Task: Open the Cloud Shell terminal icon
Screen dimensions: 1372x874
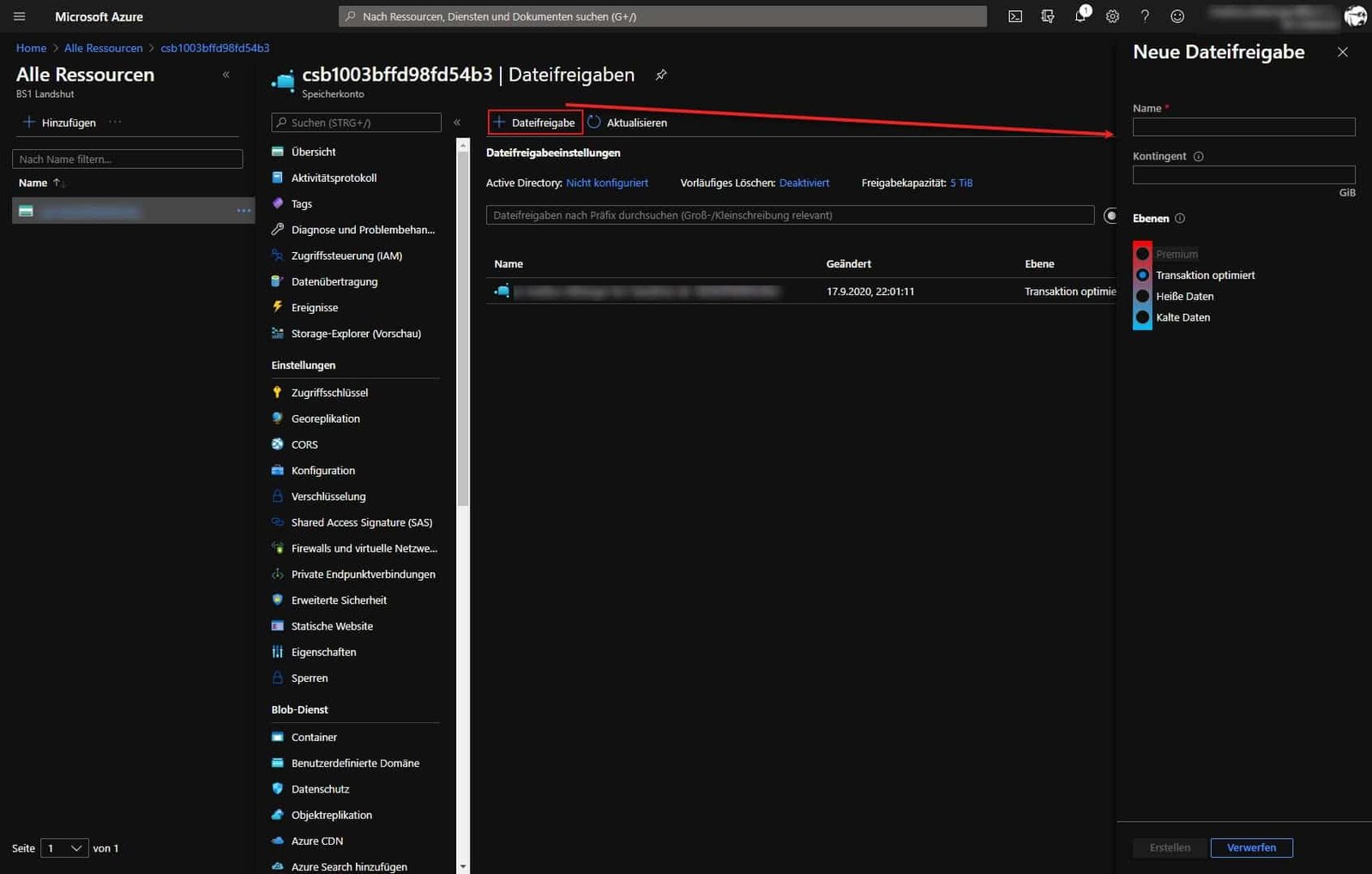Action: [1014, 16]
